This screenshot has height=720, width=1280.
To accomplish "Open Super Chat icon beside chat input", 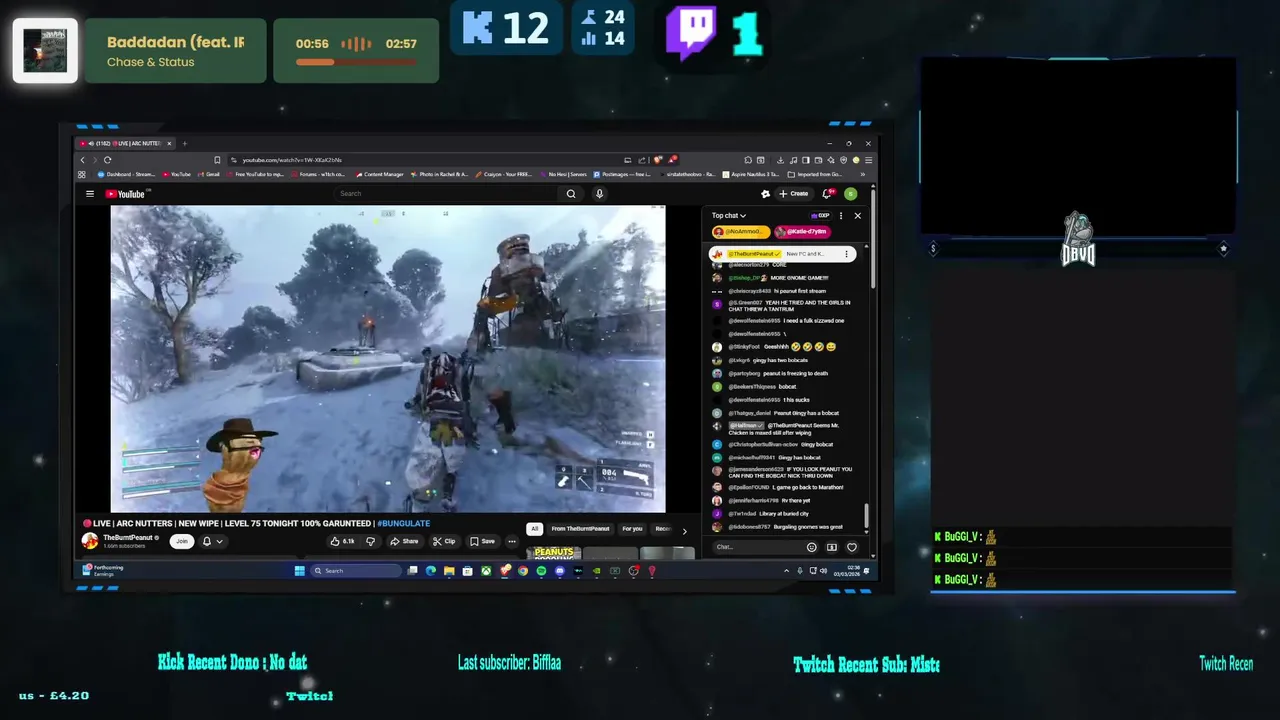I will coord(831,547).
